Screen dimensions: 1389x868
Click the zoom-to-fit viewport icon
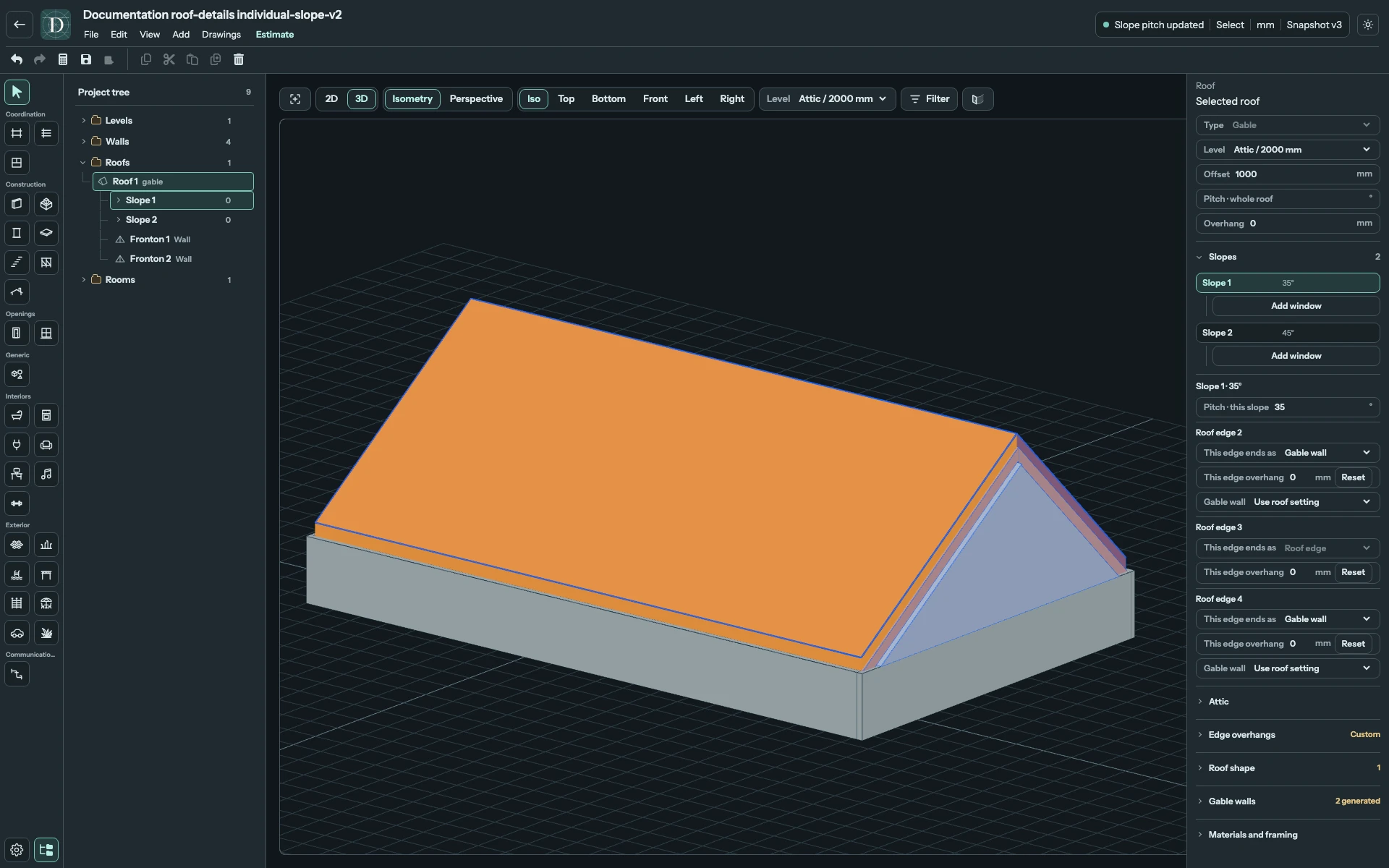pos(295,99)
